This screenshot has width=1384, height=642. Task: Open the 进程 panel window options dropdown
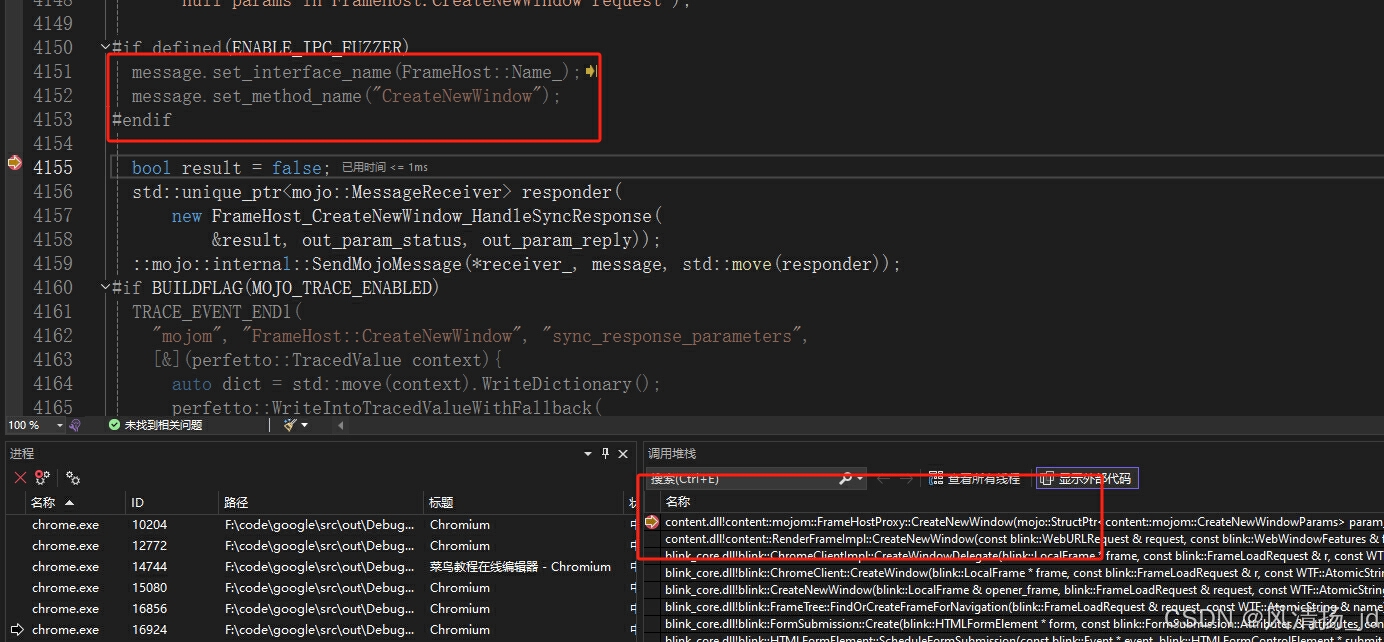coord(588,454)
